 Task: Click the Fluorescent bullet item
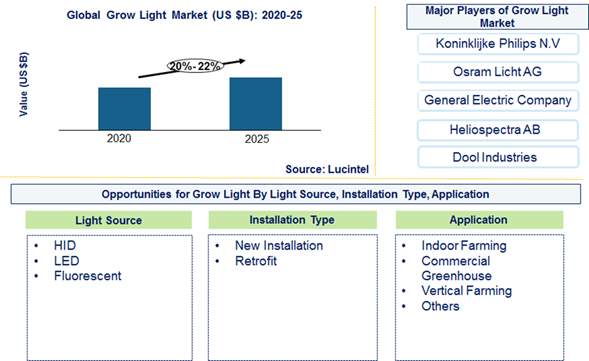point(88,276)
